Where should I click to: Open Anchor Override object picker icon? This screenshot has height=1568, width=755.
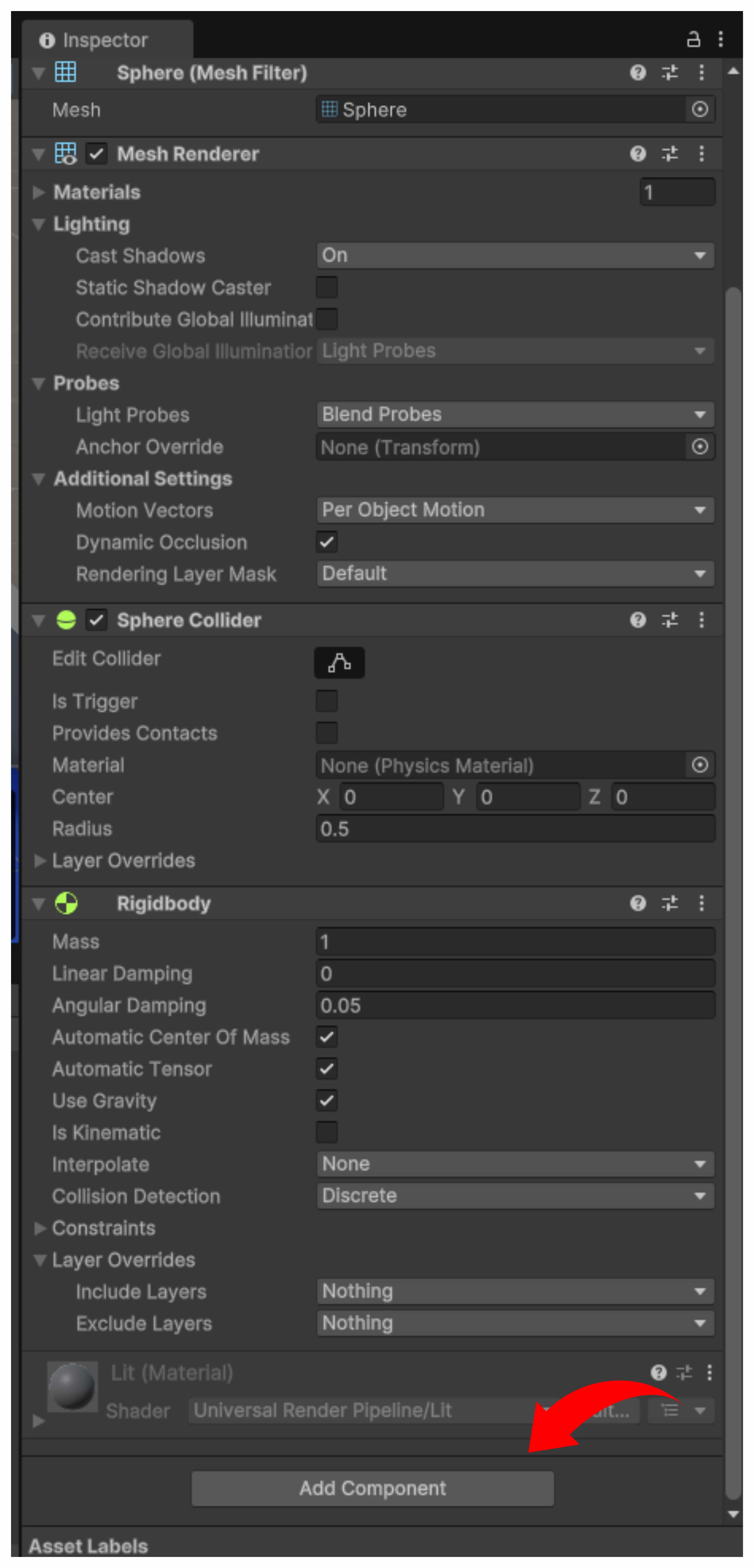point(700,447)
